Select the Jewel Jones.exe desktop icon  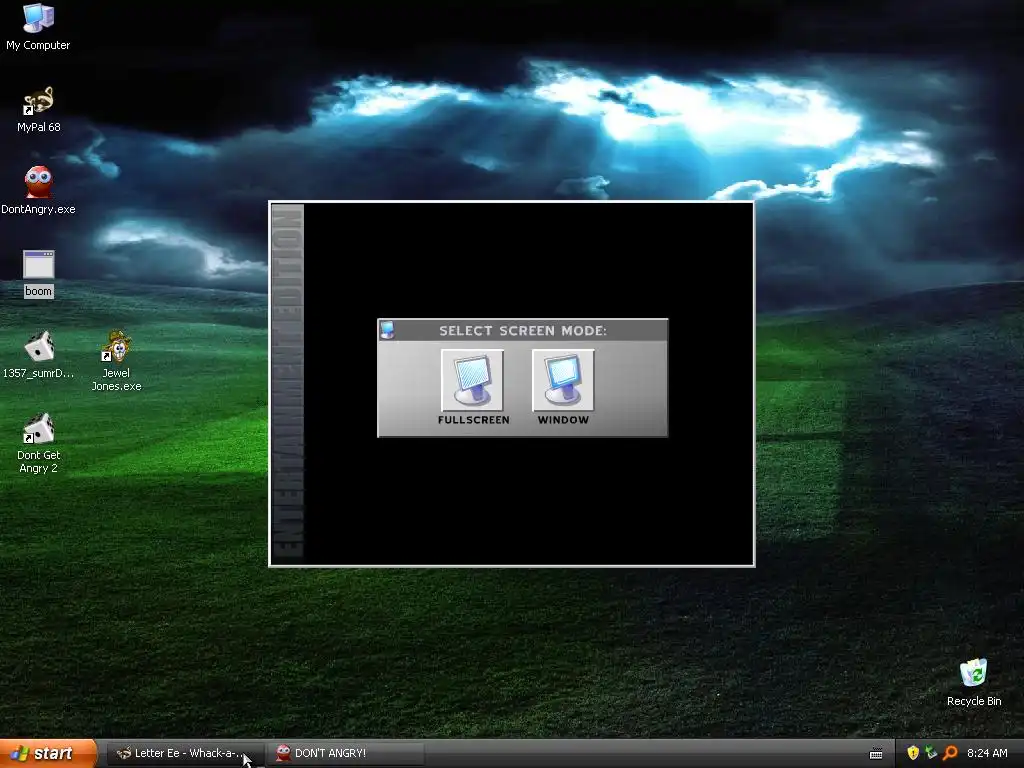116,360
